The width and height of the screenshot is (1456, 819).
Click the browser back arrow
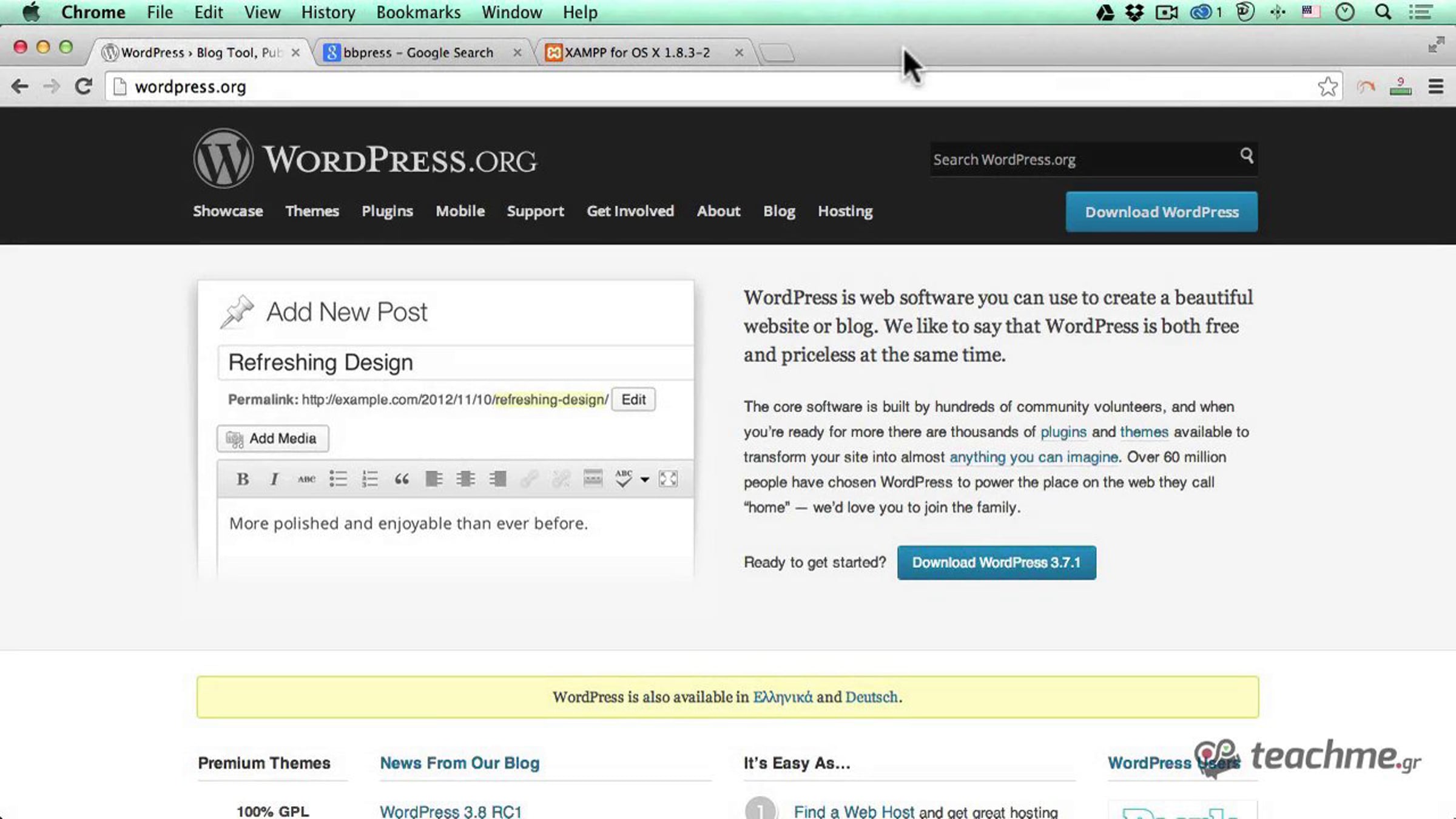click(x=20, y=86)
